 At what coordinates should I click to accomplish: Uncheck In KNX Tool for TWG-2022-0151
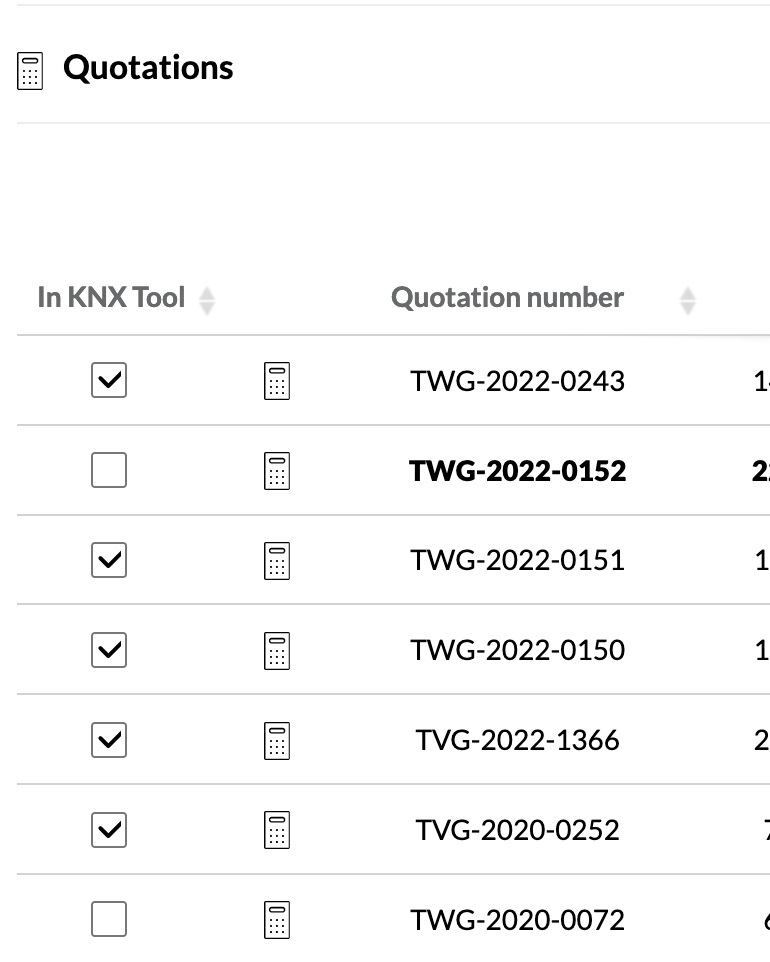(x=109, y=560)
